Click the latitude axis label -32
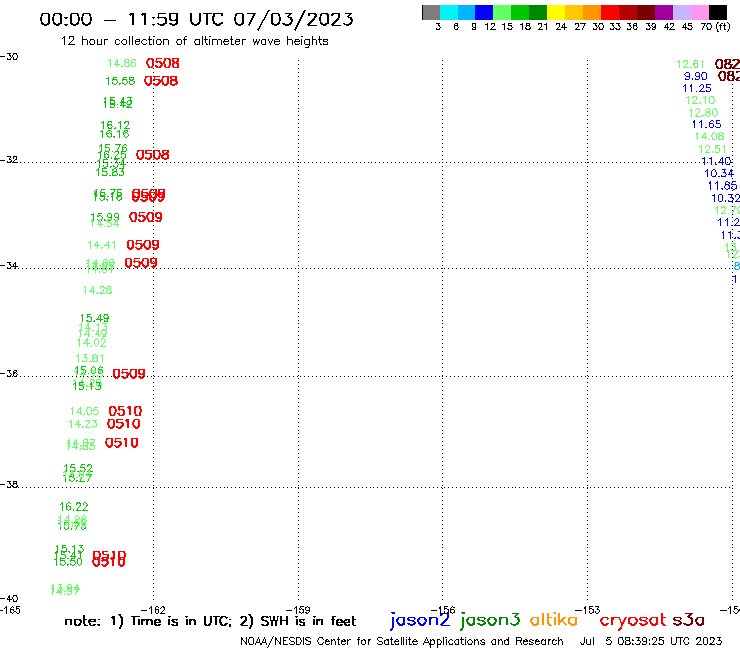Viewport: 740px width, 650px height. pos(9,160)
